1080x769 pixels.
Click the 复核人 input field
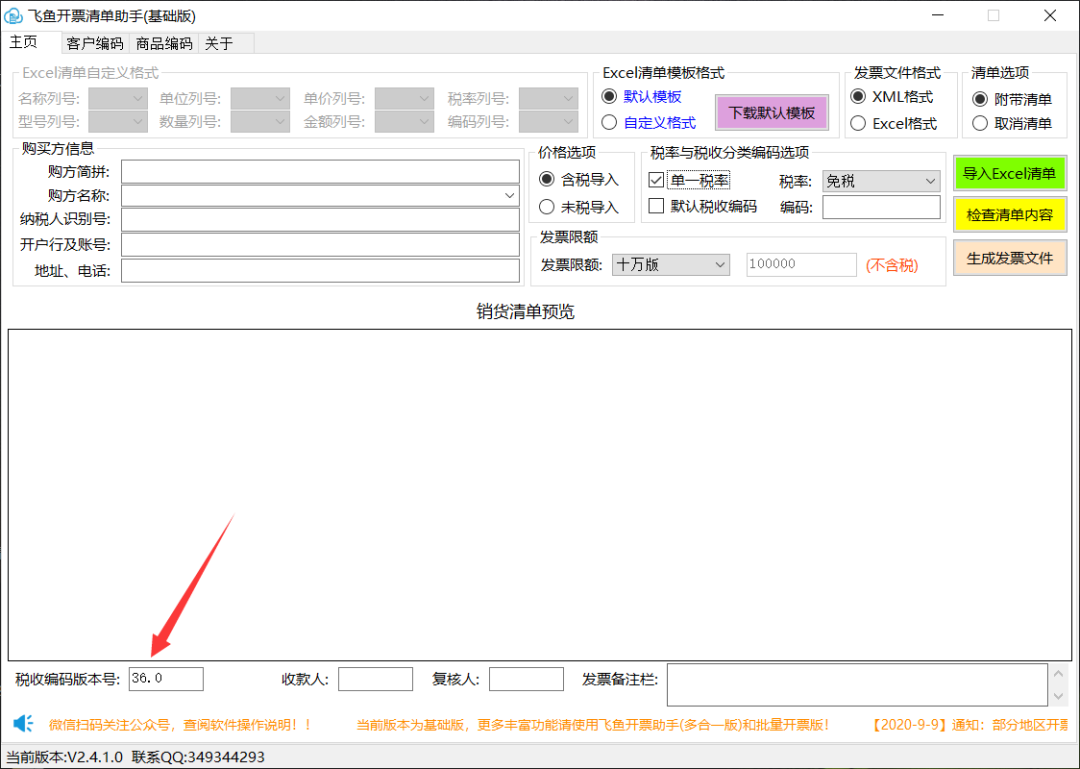pyautogui.click(x=526, y=679)
